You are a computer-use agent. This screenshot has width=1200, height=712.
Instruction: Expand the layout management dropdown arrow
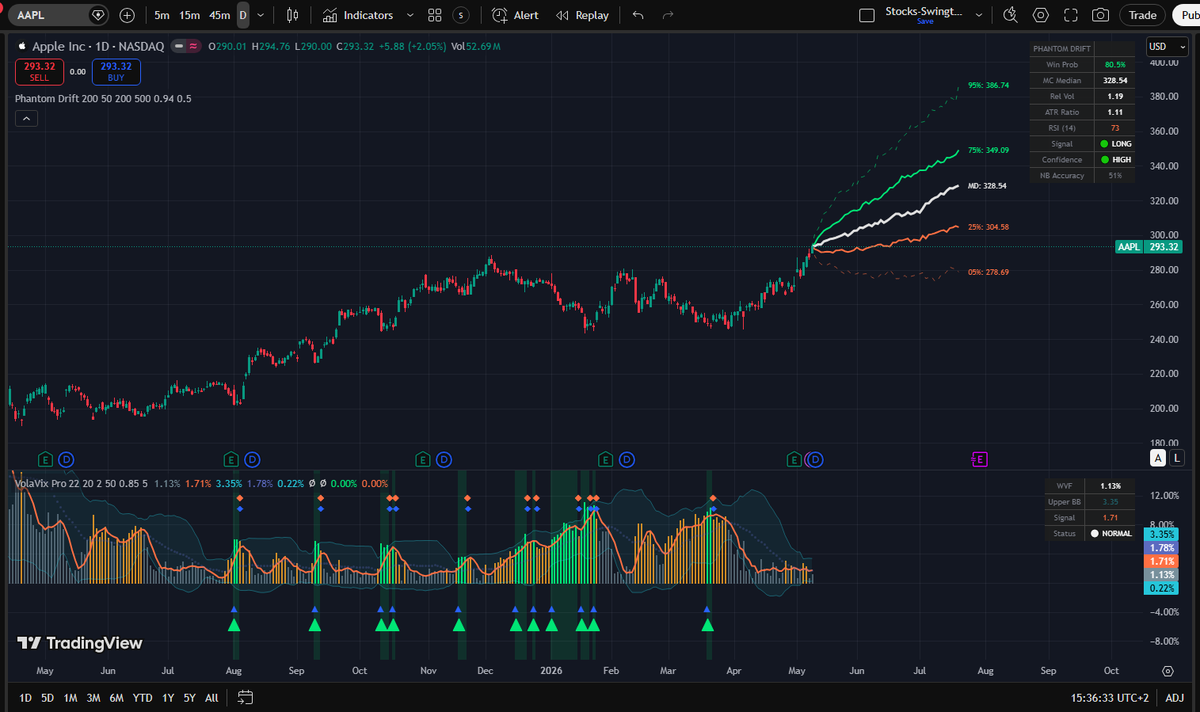coord(978,15)
